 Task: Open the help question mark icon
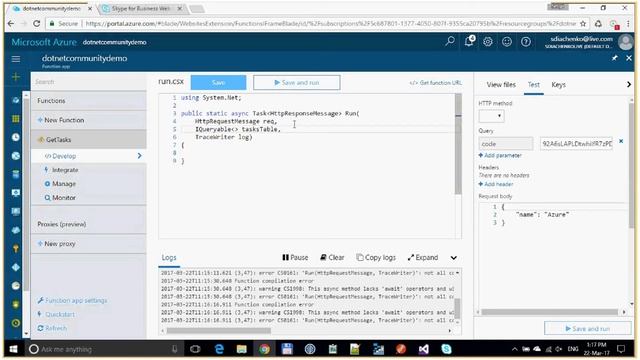[x=526, y=41]
